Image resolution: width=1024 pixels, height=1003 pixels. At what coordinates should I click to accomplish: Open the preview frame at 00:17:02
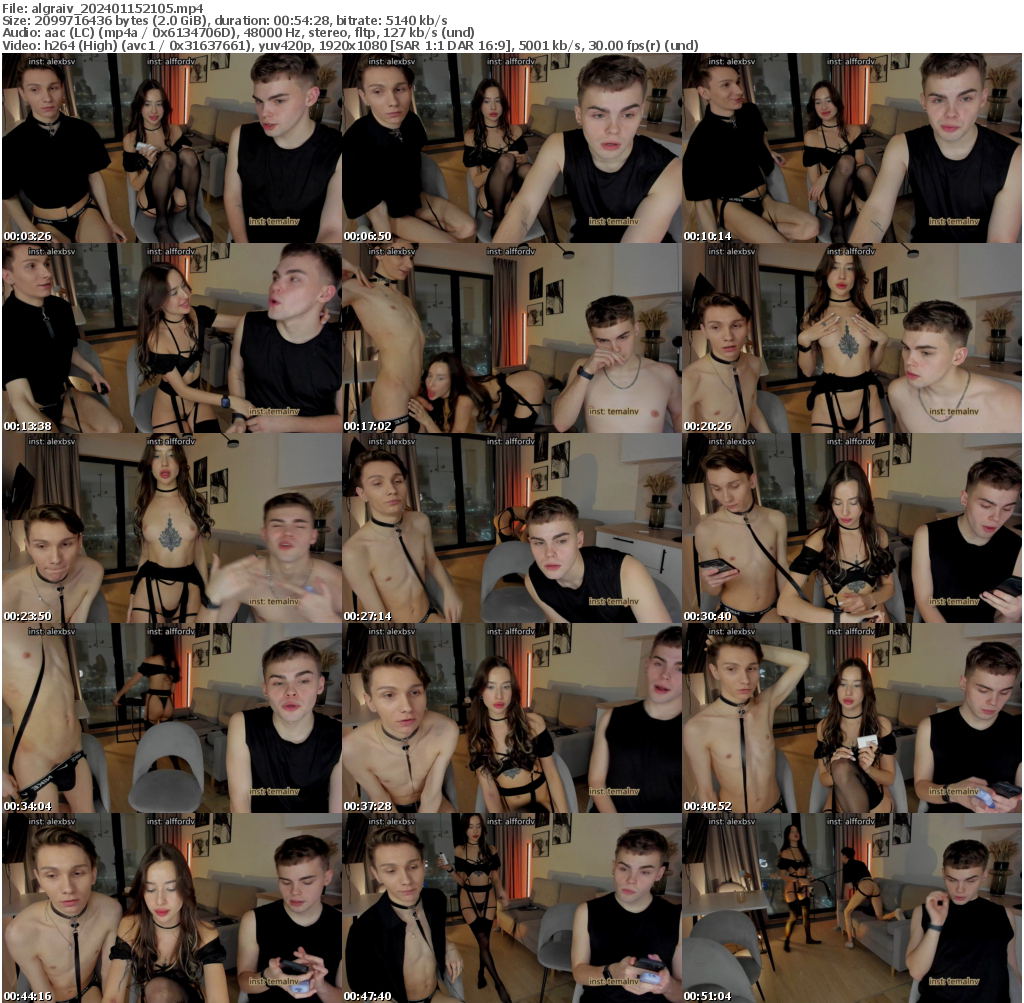pyautogui.click(x=511, y=338)
